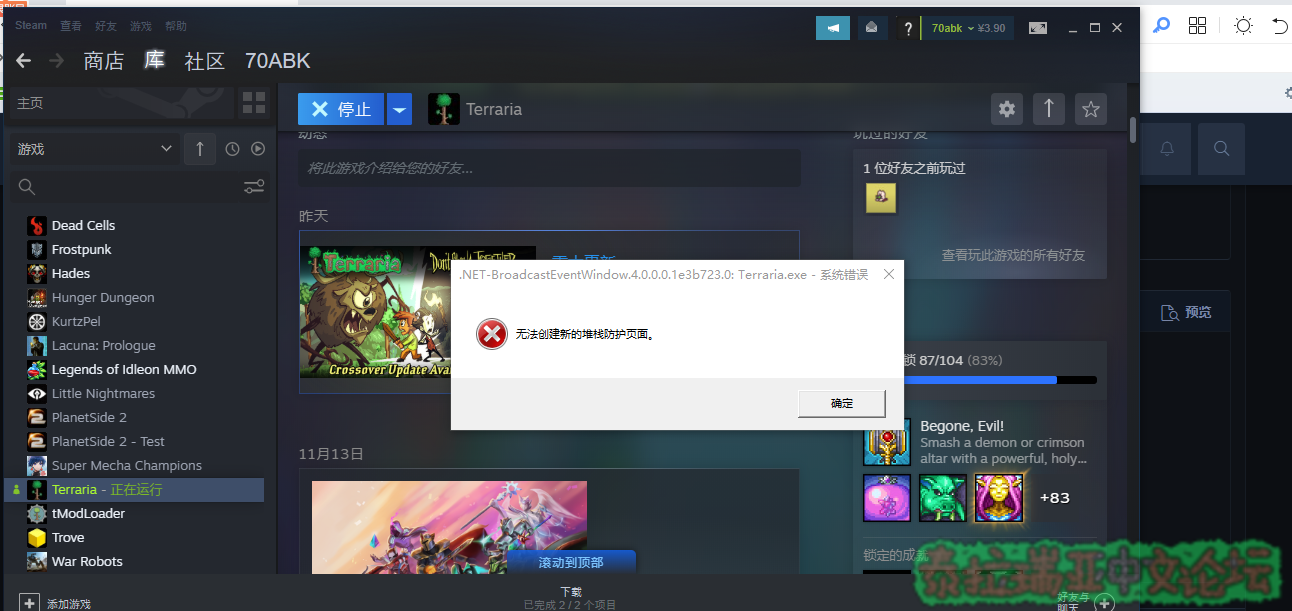Screen dimensions: 1292x611
Task: Click the sort order arrow in sidebar
Action: (200, 149)
